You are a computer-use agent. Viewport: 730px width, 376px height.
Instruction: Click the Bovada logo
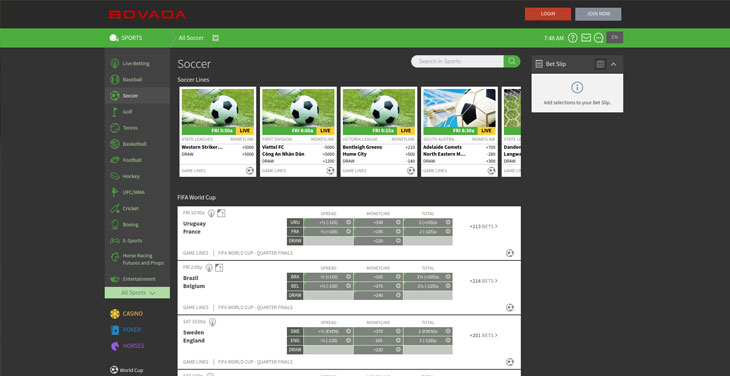tap(147, 14)
